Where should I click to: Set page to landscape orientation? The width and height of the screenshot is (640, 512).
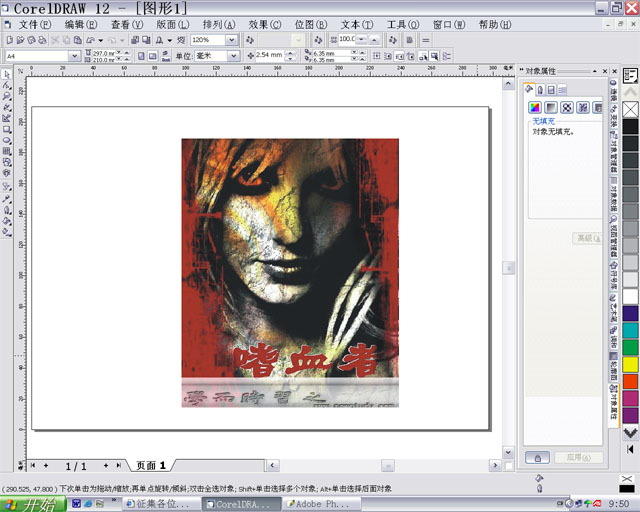pyautogui.click(x=152, y=56)
